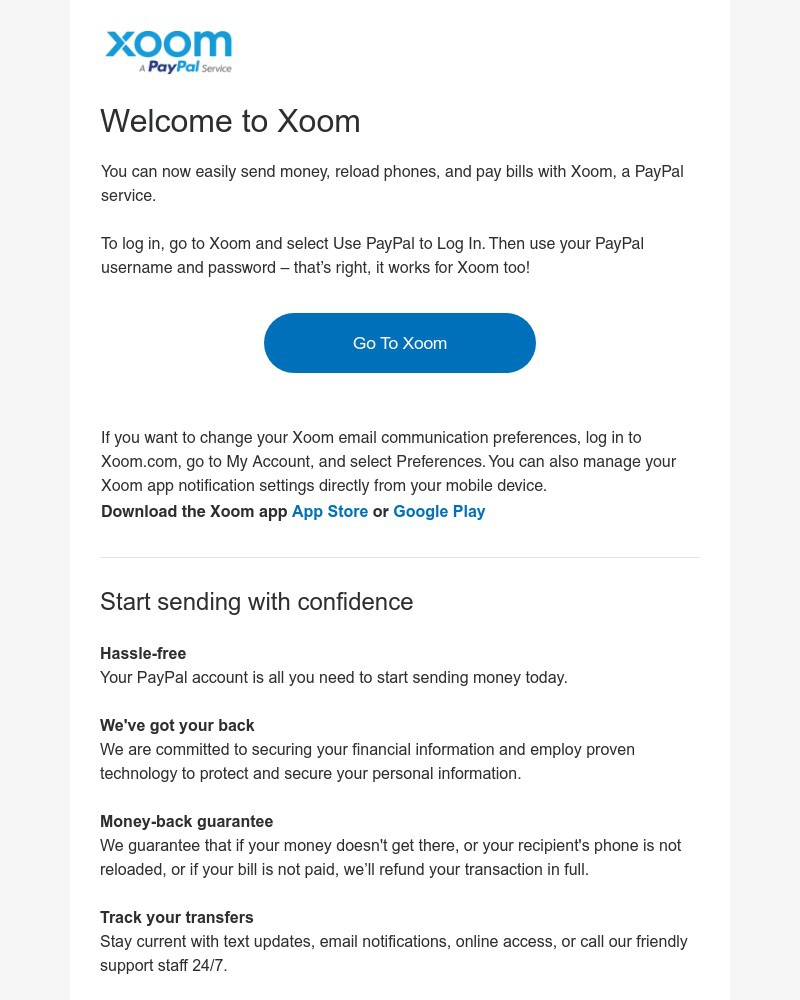Click the Xoom logo
Screen dimensions: 800x1000
tap(168, 51)
